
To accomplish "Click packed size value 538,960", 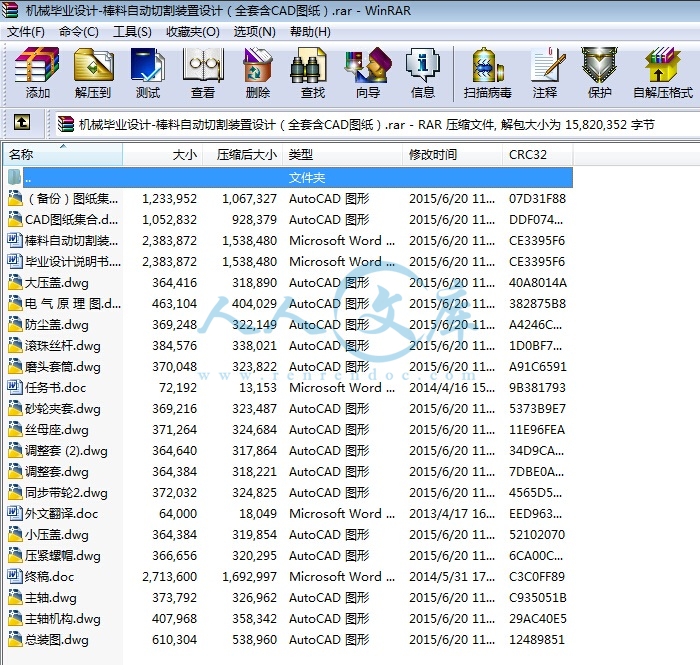I will (254, 640).
